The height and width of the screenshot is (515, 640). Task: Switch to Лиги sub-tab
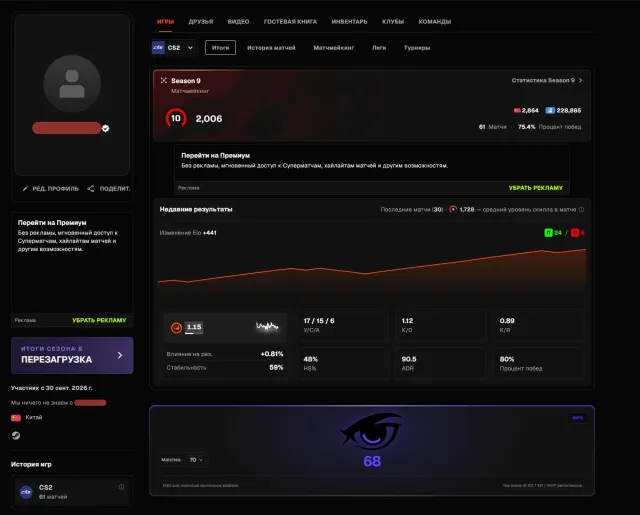[x=379, y=48]
